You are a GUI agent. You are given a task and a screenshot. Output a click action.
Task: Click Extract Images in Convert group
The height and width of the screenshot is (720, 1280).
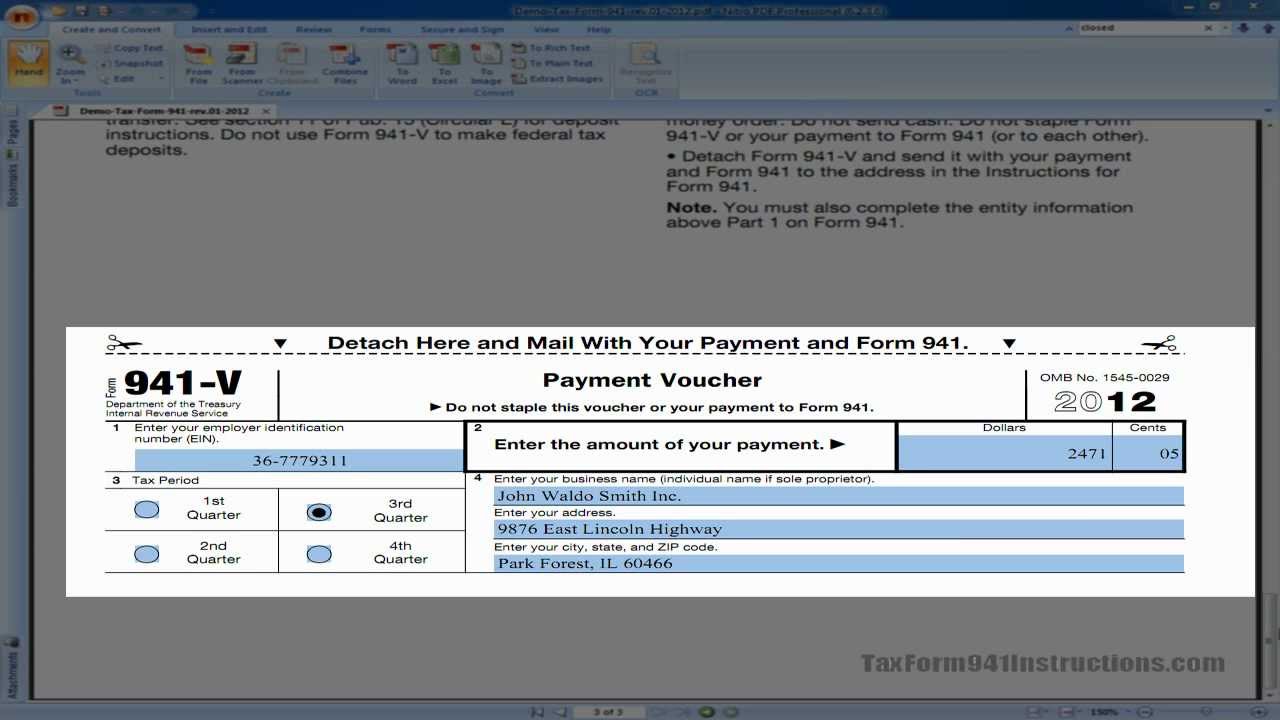(557, 78)
